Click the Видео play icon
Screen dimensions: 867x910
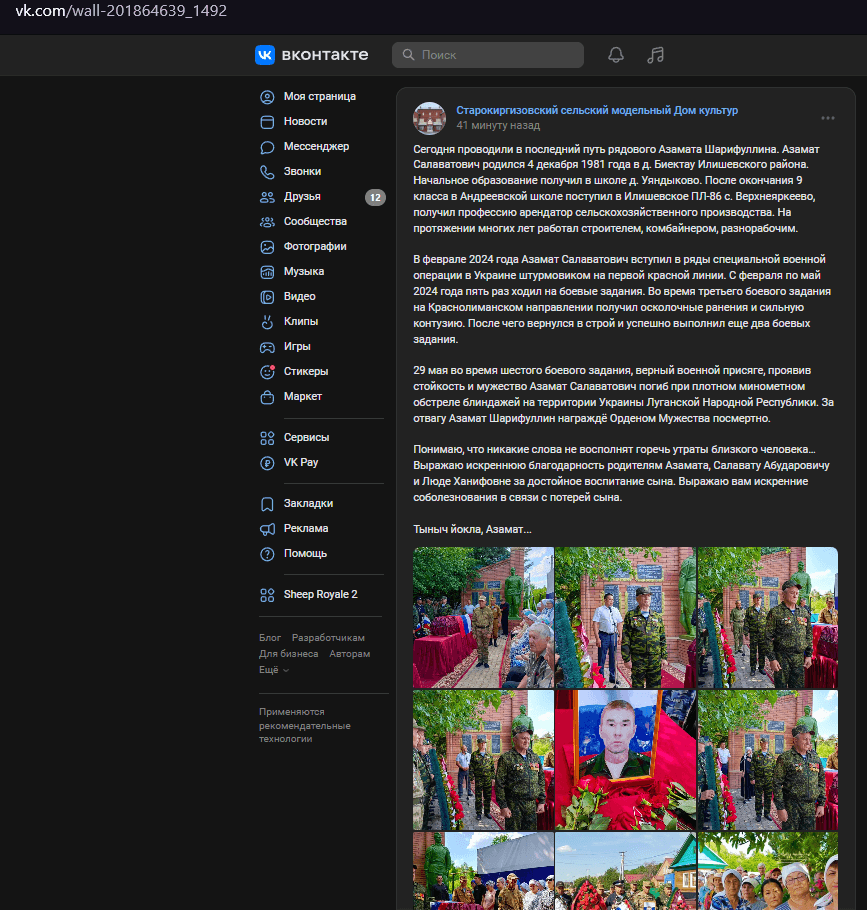pos(267,297)
